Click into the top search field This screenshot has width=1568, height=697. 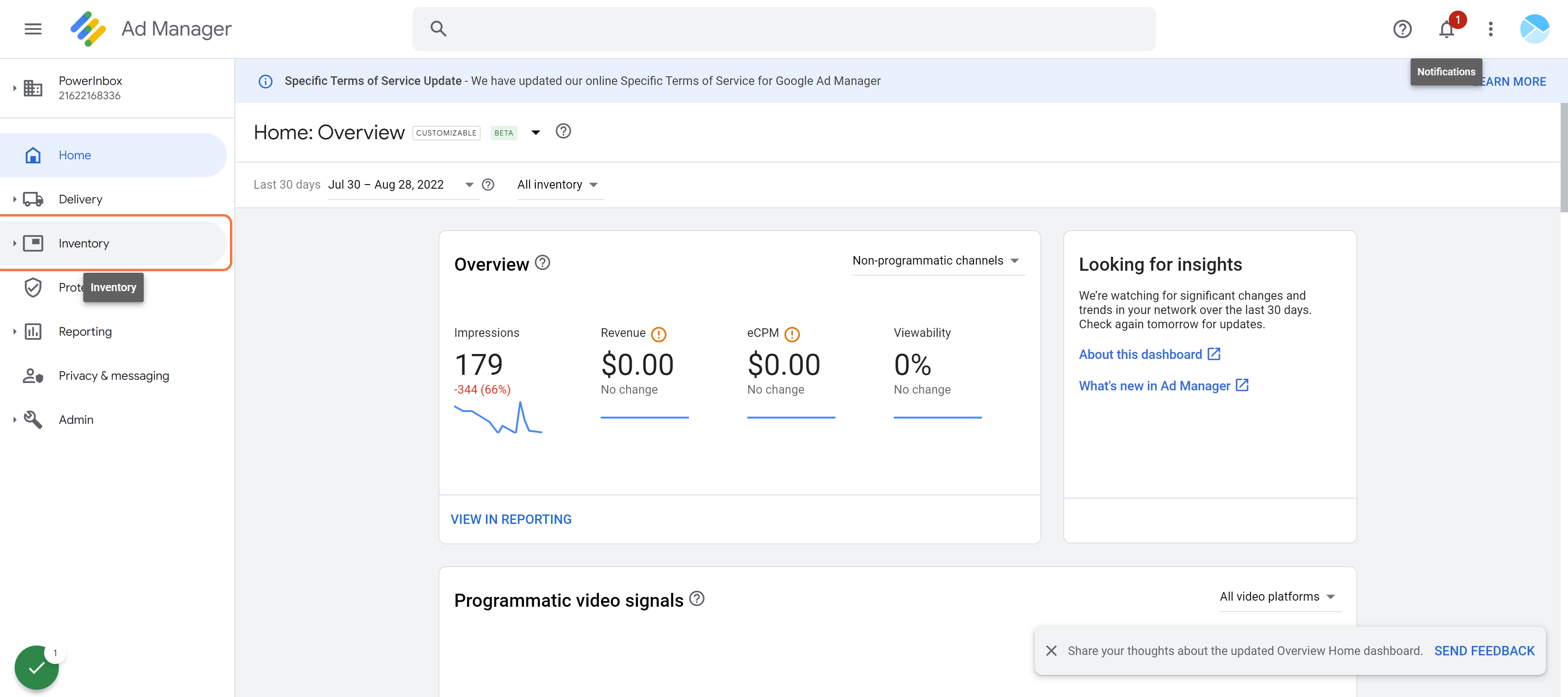(784, 29)
